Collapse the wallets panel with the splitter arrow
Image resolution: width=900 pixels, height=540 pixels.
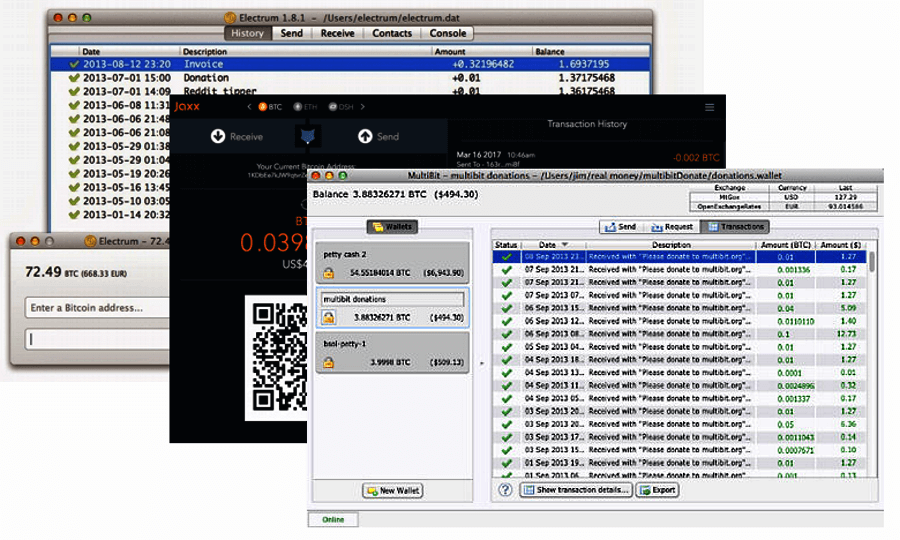[x=481, y=364]
